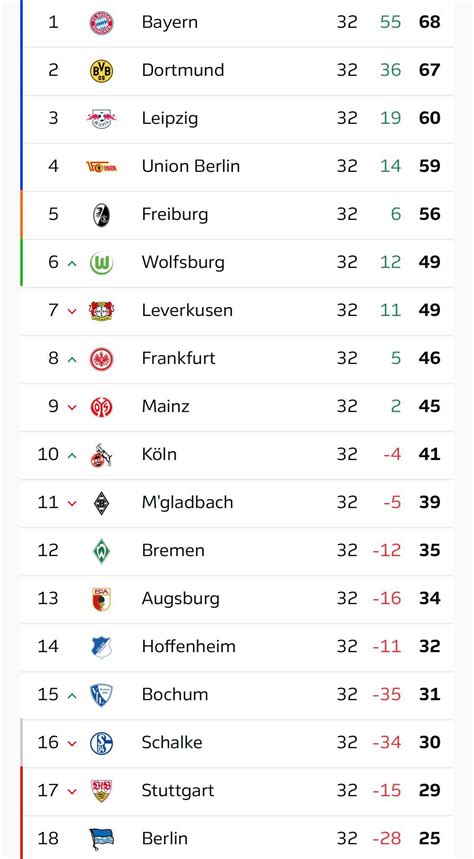Click the Augsburg team name
Screen dimensions: 474x859
180,599
